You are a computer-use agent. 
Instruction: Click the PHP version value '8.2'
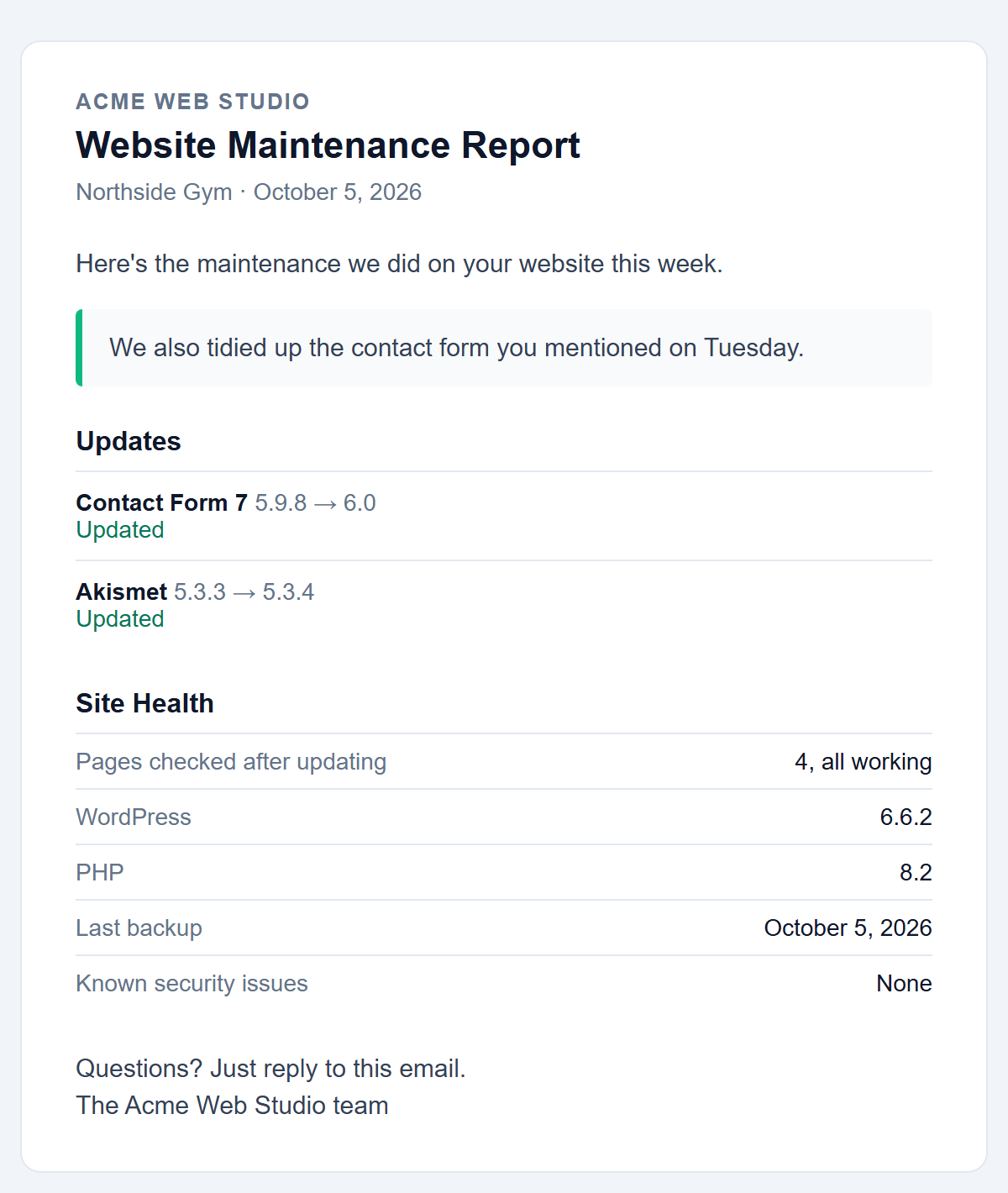point(916,873)
